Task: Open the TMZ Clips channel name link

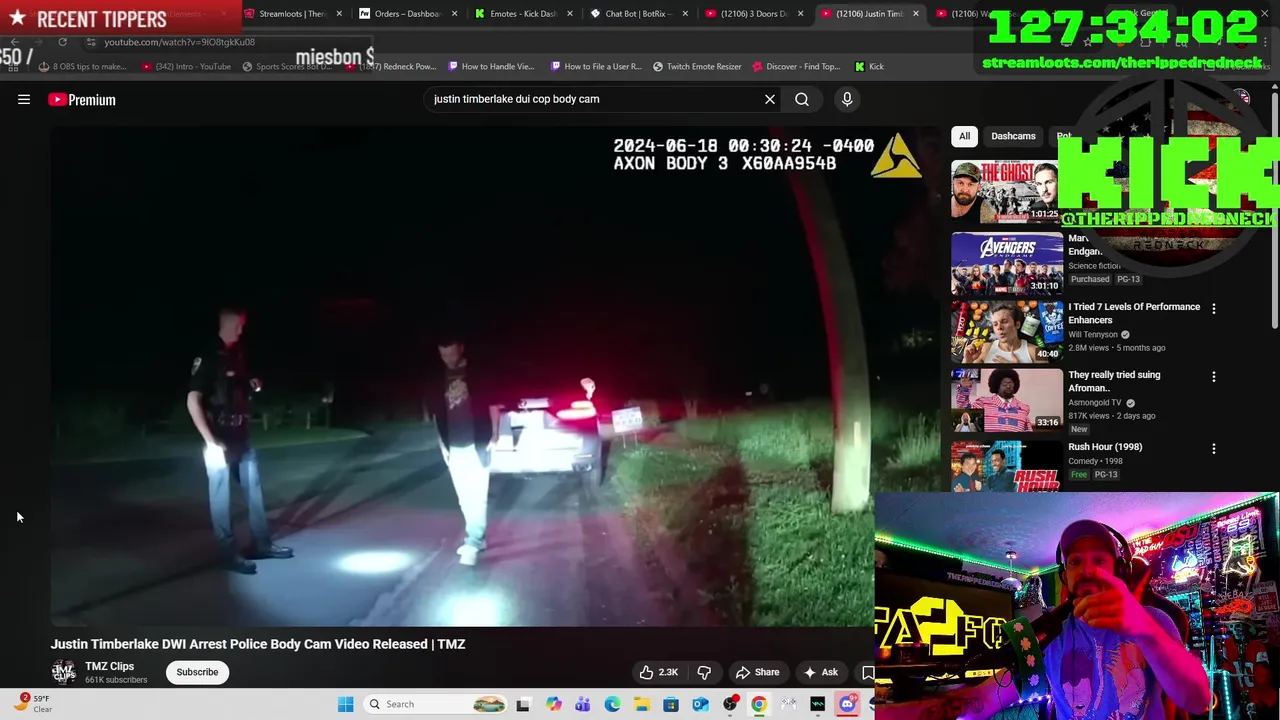Action: (x=109, y=666)
